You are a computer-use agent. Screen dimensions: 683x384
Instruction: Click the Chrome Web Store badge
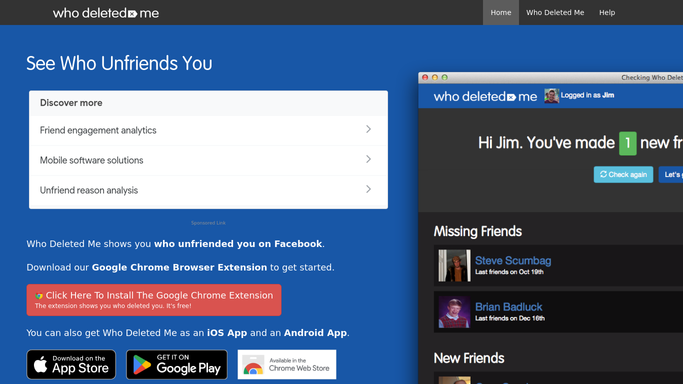click(x=287, y=364)
